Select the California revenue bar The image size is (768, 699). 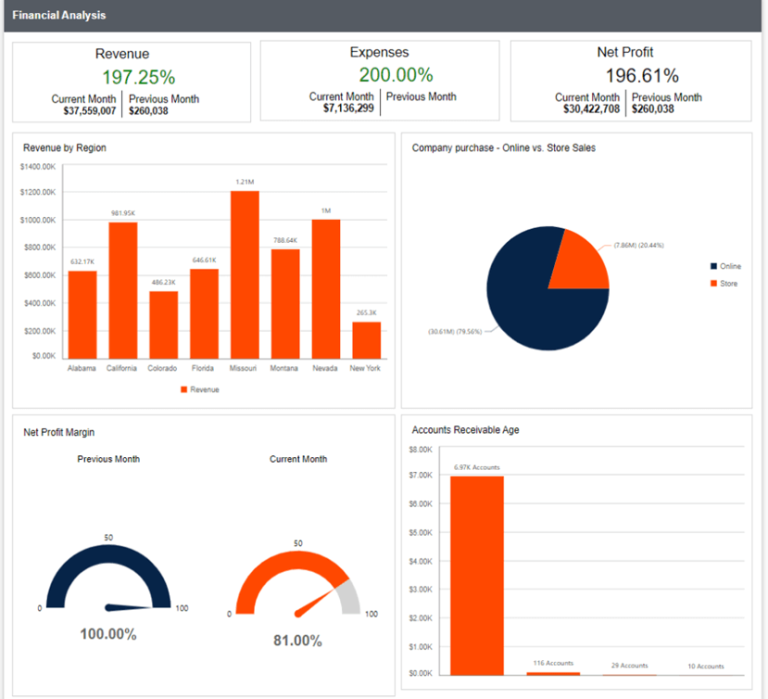(123, 290)
